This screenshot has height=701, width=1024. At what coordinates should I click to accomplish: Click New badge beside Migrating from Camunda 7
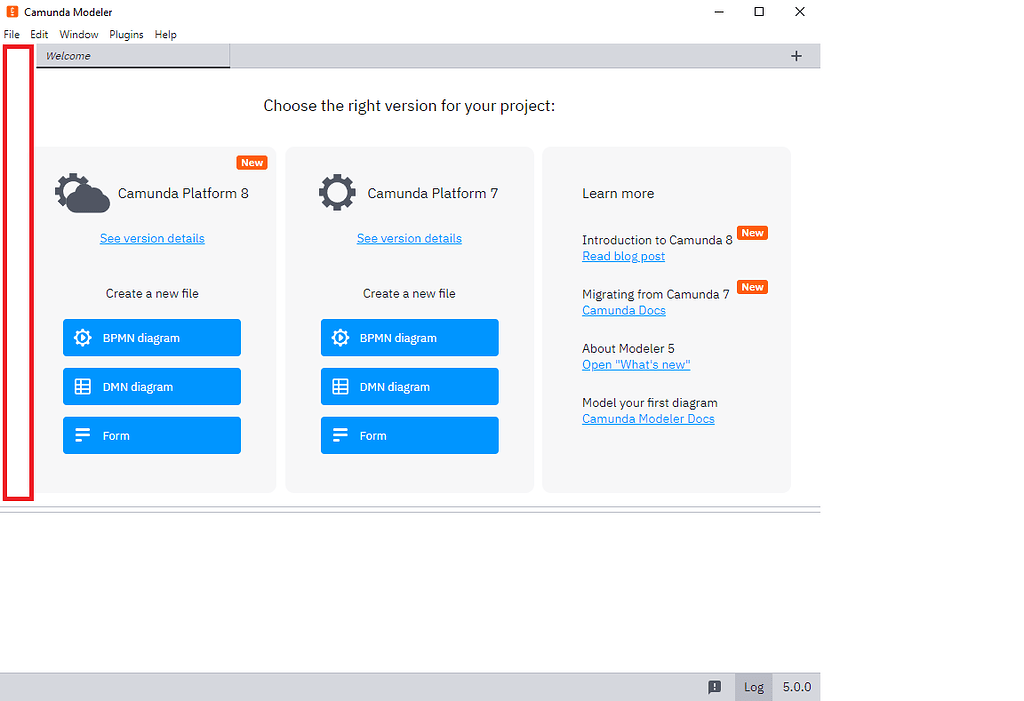(x=752, y=287)
